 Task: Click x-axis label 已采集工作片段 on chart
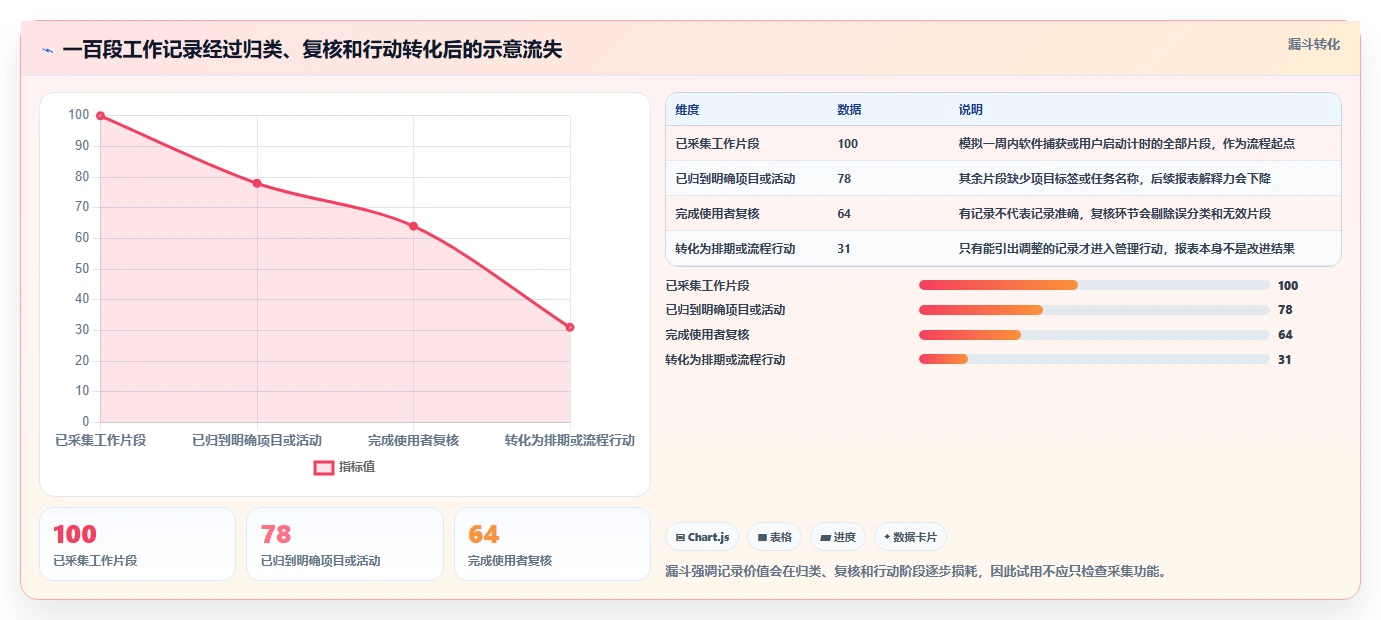(x=100, y=440)
